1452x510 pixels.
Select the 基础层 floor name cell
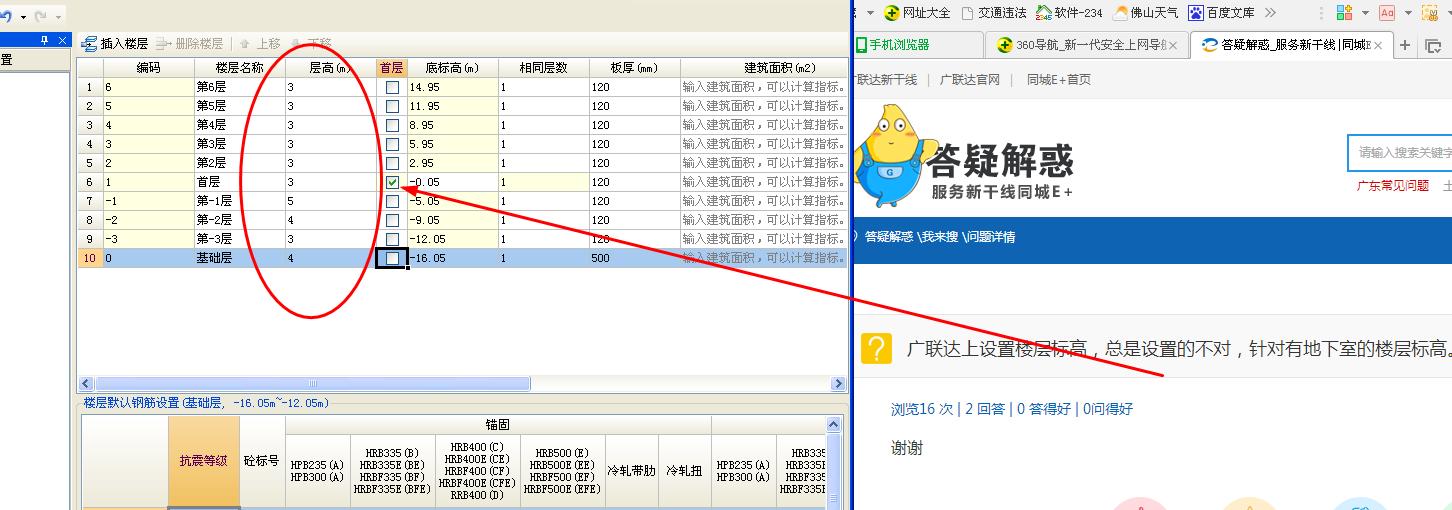click(239, 258)
